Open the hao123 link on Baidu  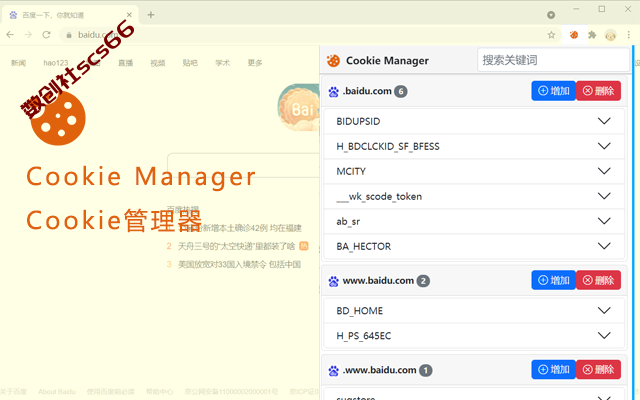pos(56,63)
